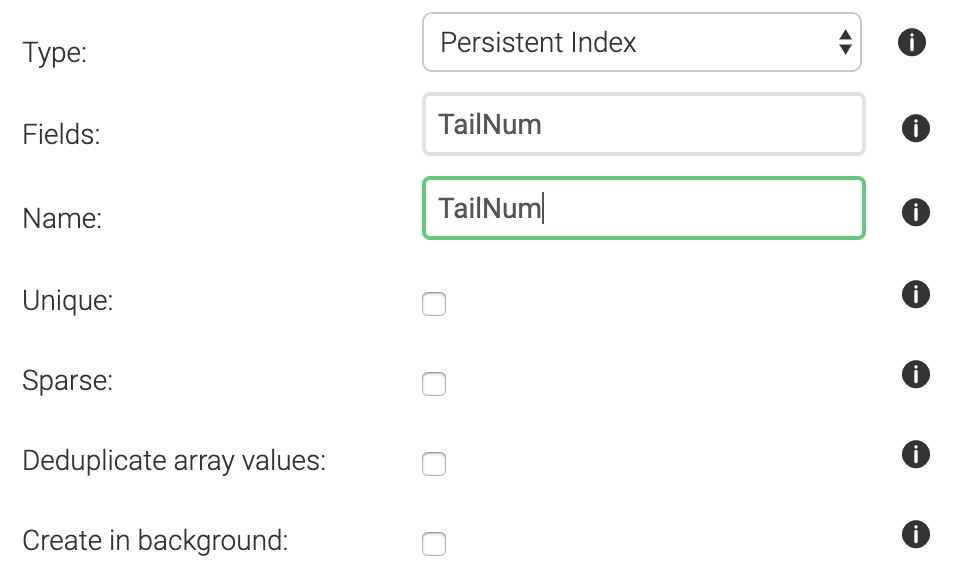Focus the Name input field
The width and height of the screenshot is (956, 584).
[x=644, y=208]
